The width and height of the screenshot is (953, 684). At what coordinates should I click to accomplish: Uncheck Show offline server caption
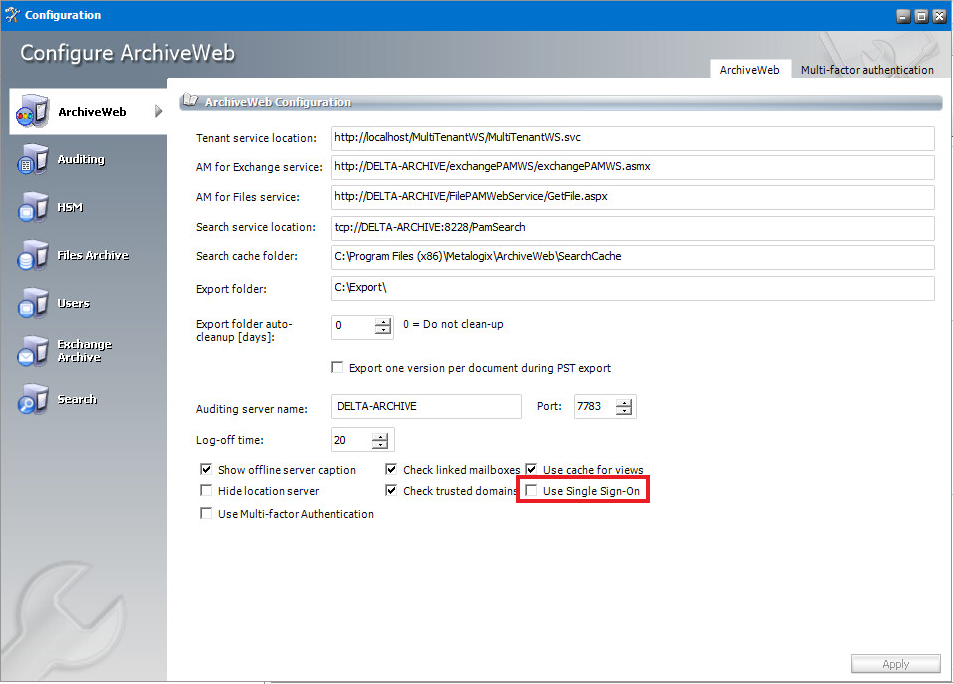(206, 469)
